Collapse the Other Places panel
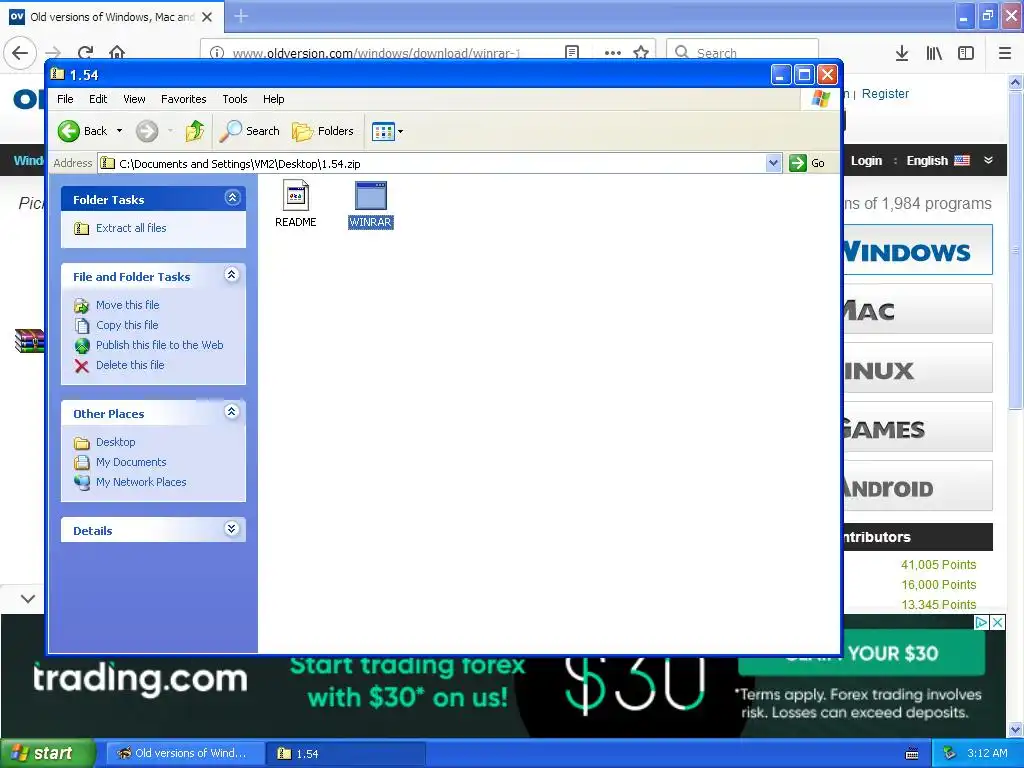The width and height of the screenshot is (1024, 768). pos(232,412)
